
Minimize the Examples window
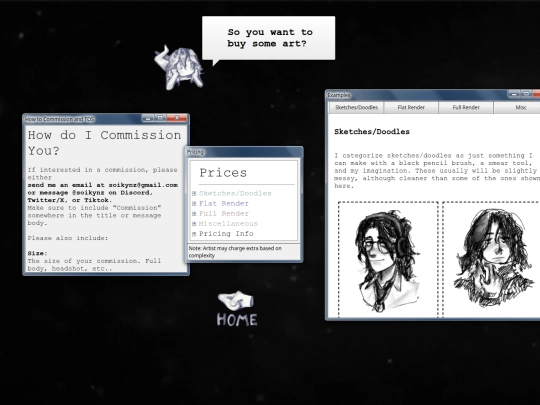514,94
